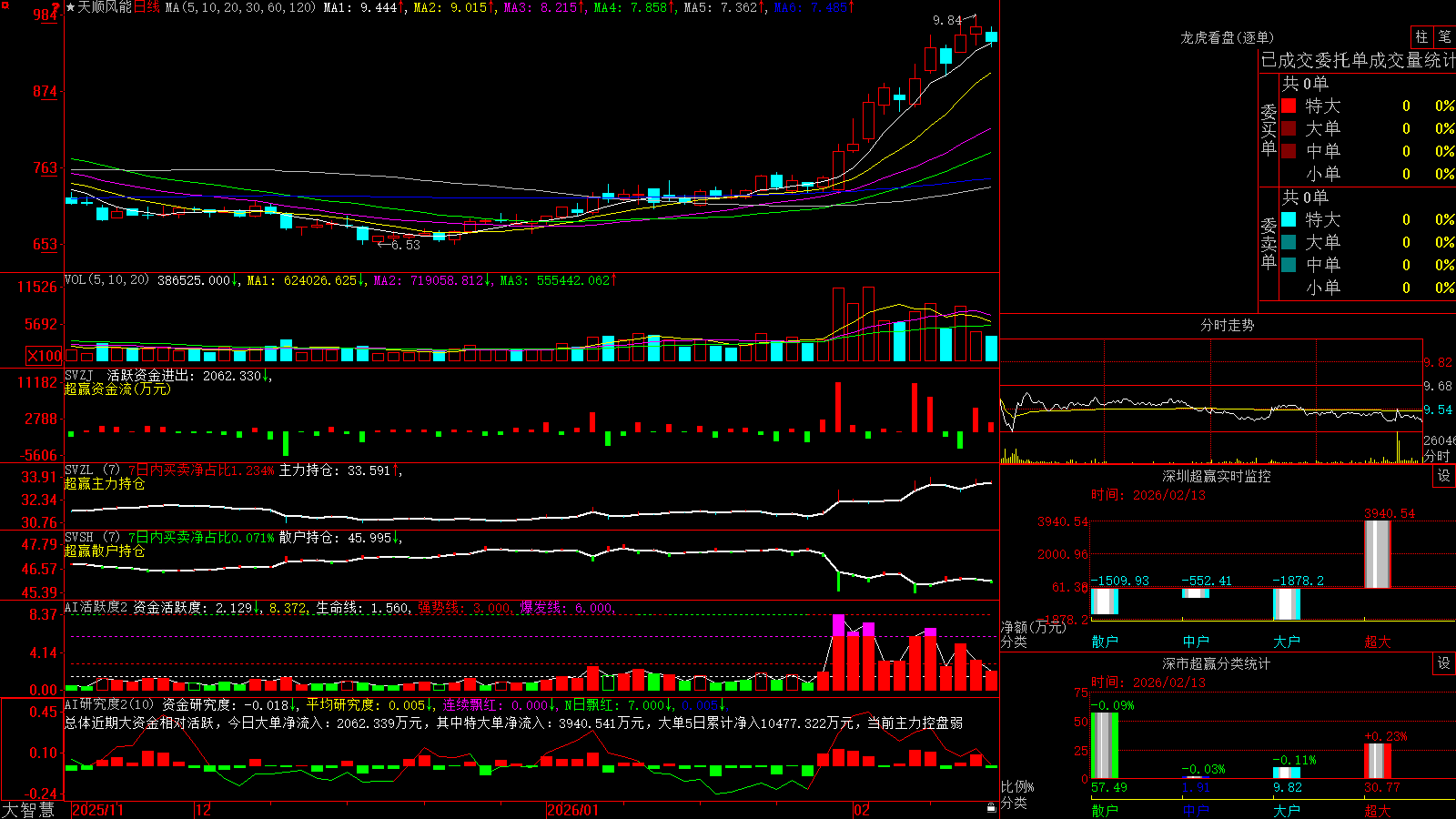Click teal 大单 swatch in 委卖单

click(x=1289, y=242)
